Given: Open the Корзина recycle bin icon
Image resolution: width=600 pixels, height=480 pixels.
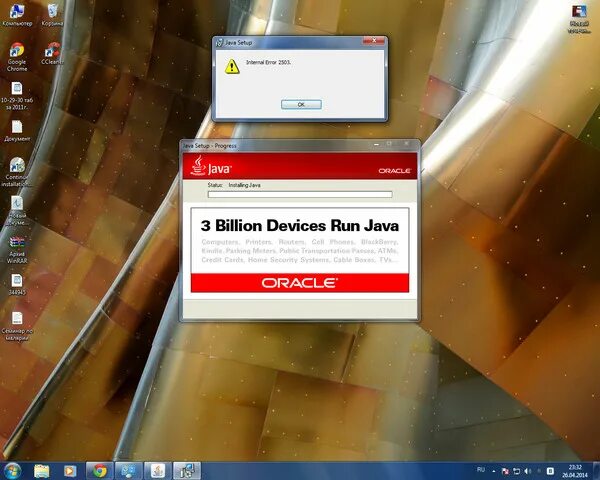Looking at the screenshot, I should coord(52,15).
